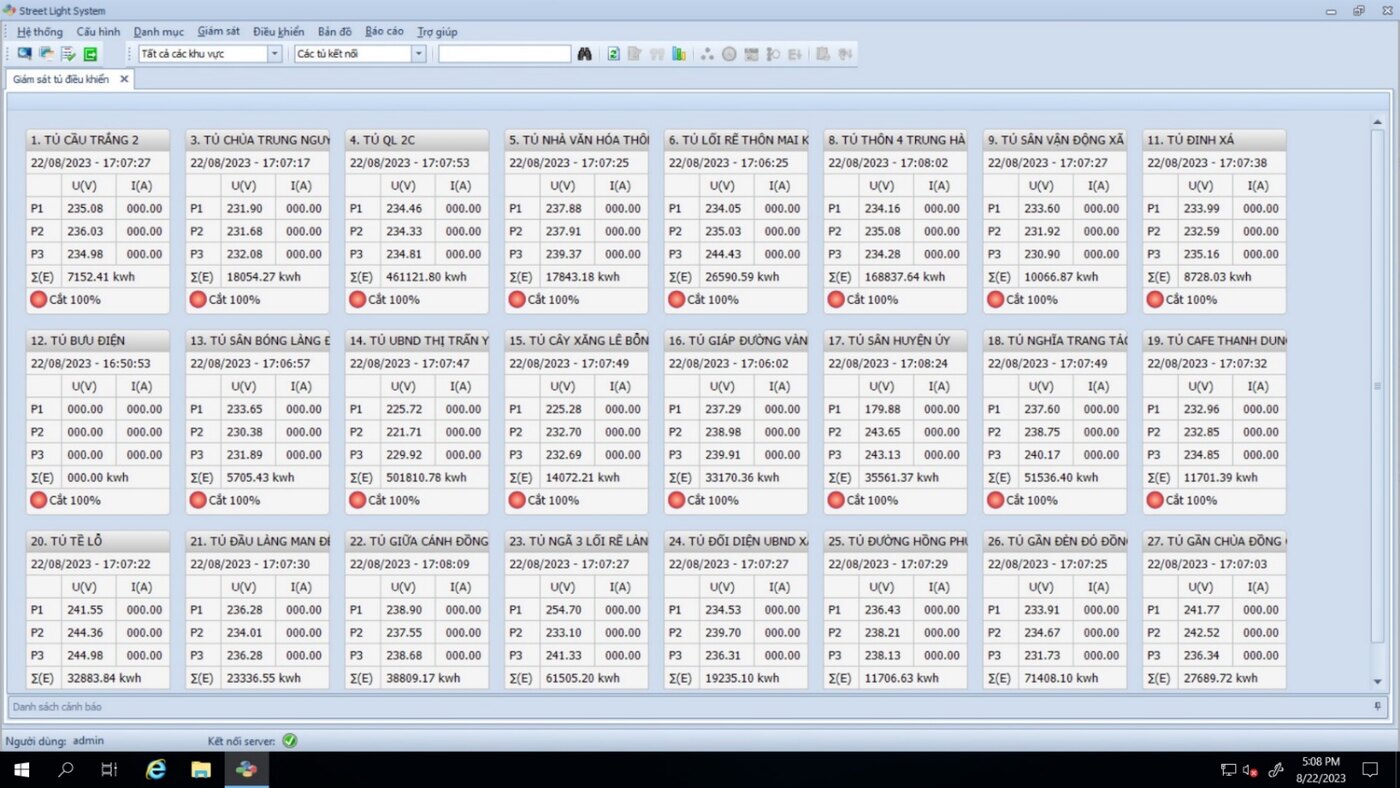Click the '4. TỦ QL 2C' card header
Viewport: 1400px width, 788px height.
point(417,140)
